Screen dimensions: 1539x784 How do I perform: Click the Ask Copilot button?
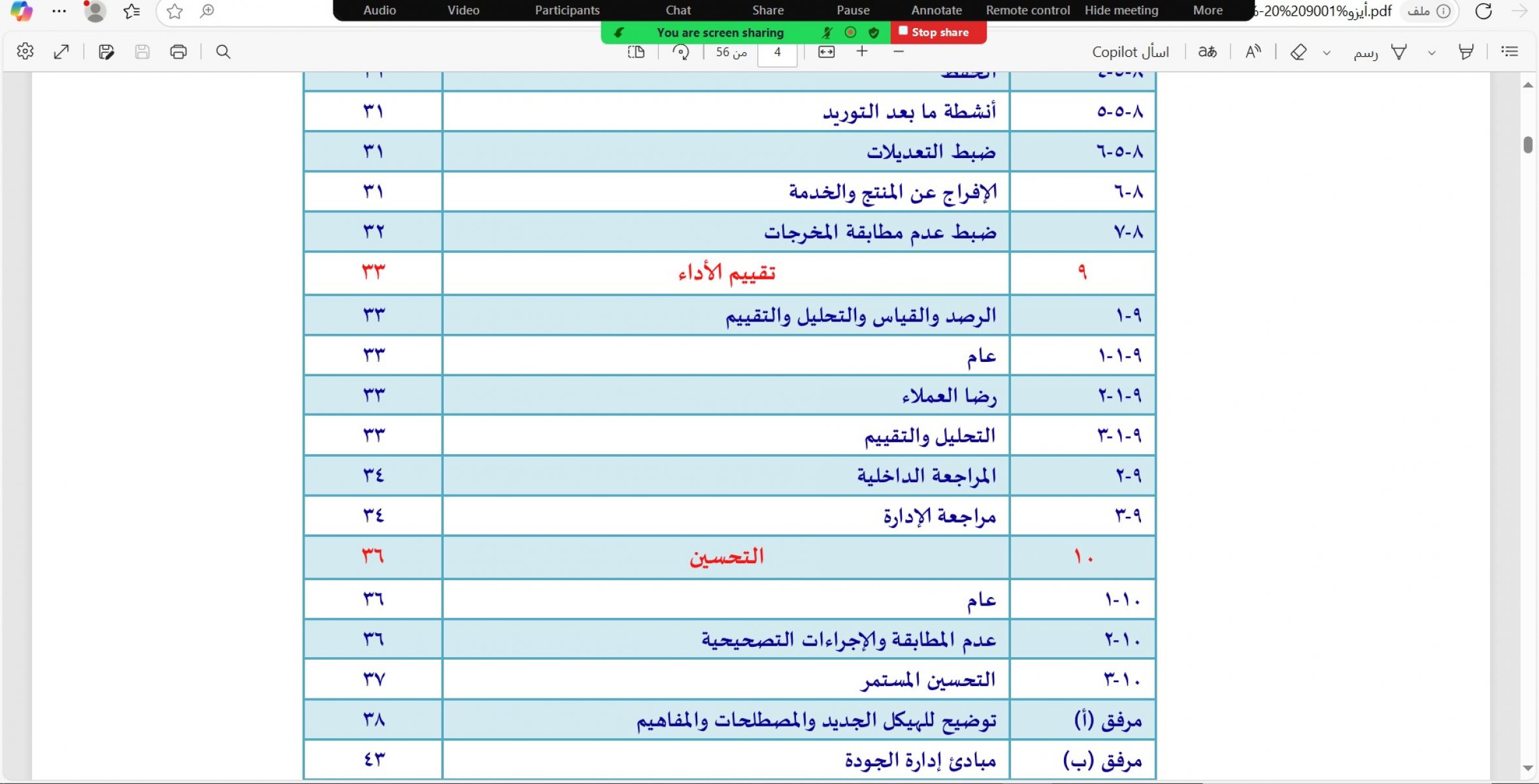tap(1131, 52)
